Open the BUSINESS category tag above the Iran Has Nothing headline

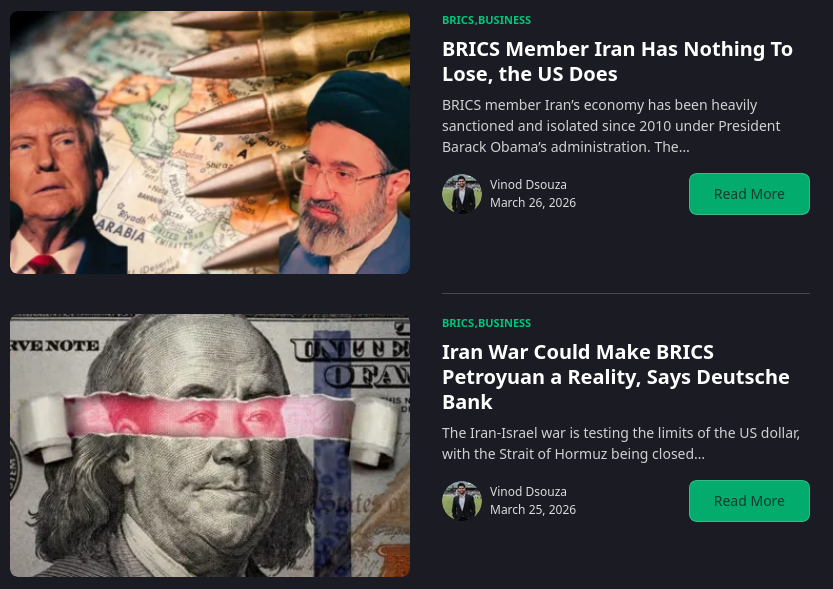(504, 20)
